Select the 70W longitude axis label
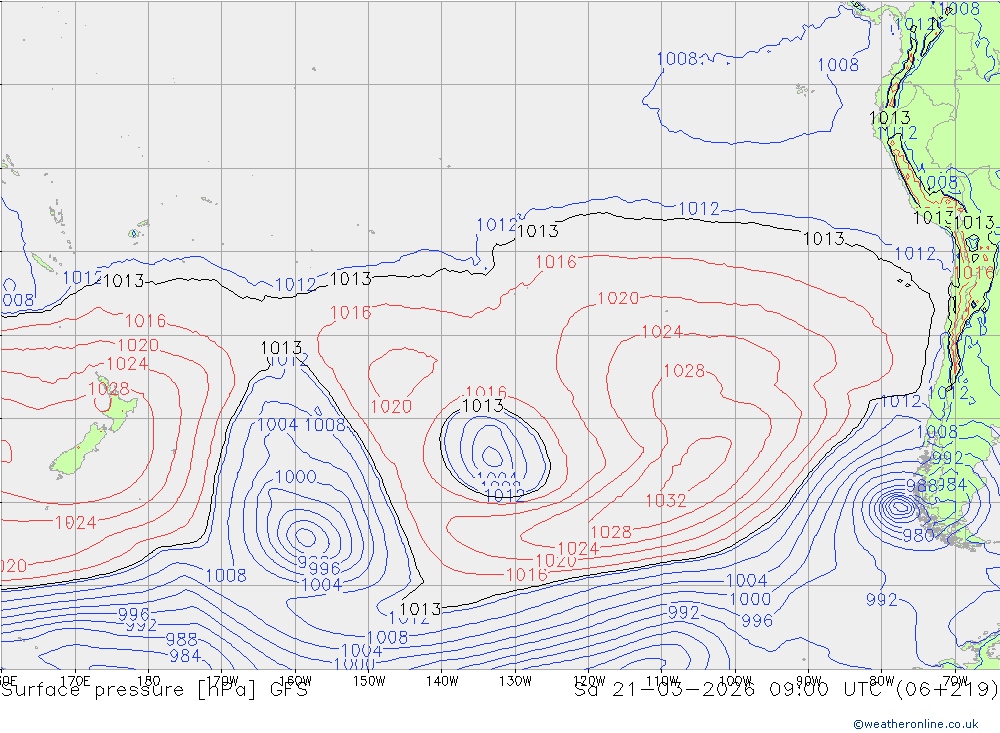 pos(955,681)
